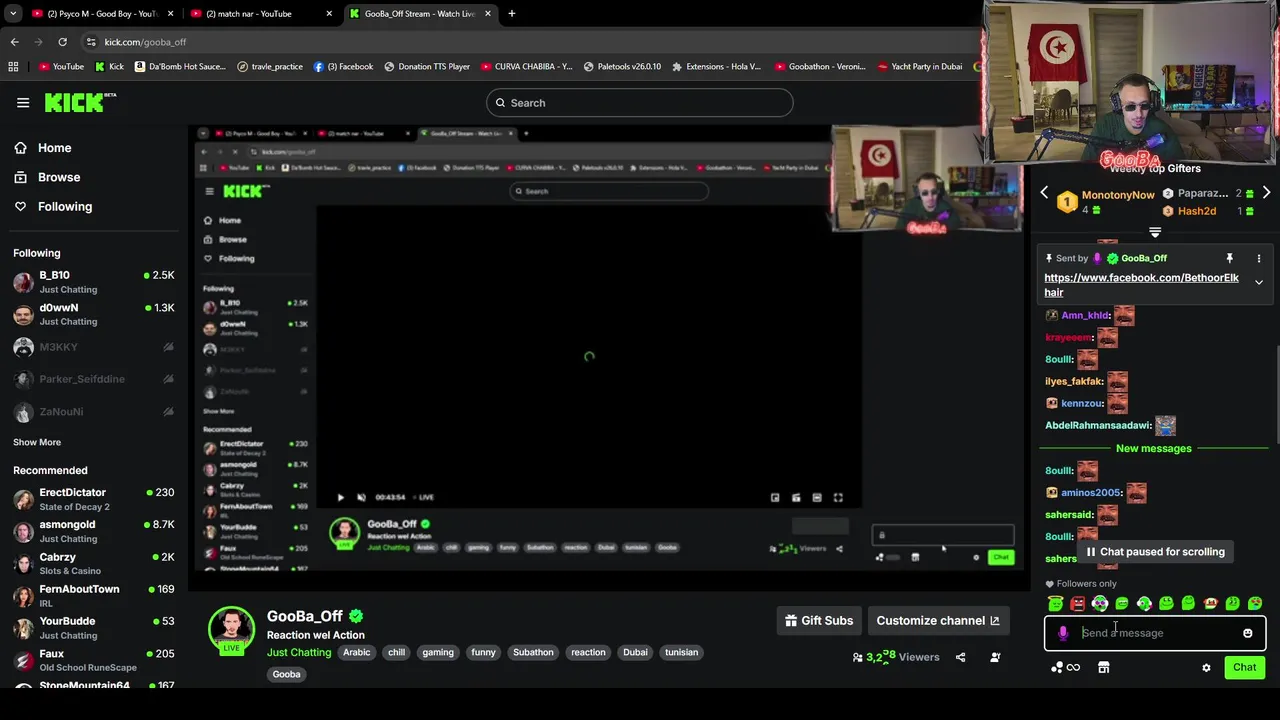The image size is (1280, 720).
Task: Click the Subathon tag
Action: point(533,652)
